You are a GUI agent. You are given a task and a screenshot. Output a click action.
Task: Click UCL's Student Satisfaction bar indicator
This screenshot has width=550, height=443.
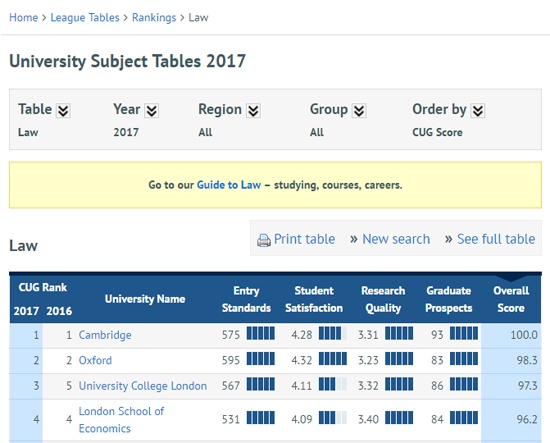coord(333,384)
